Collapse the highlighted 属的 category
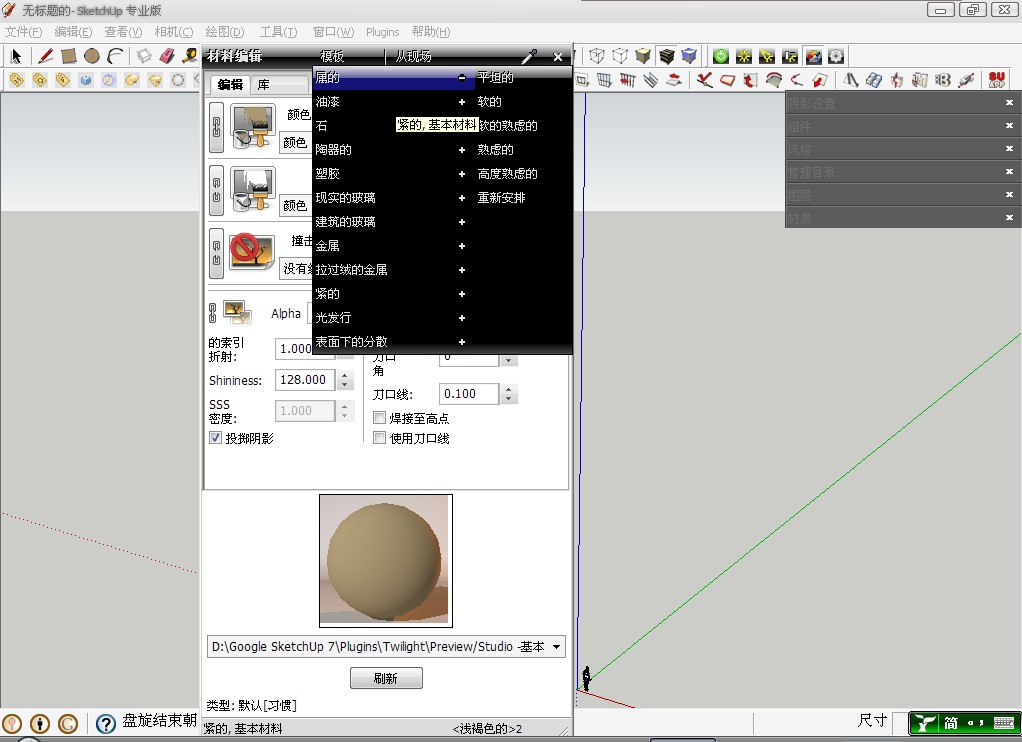 pyautogui.click(x=461, y=78)
